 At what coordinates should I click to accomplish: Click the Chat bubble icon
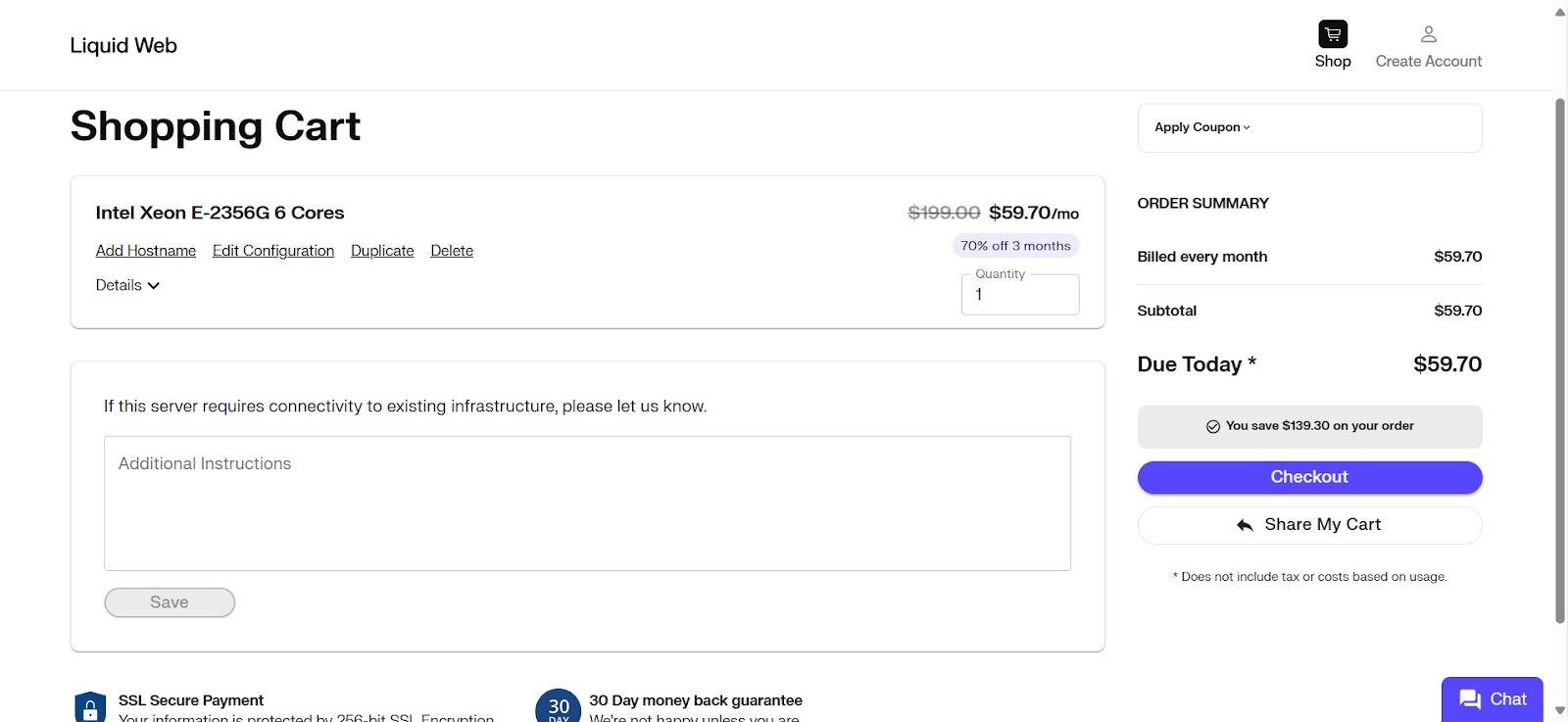[1469, 699]
